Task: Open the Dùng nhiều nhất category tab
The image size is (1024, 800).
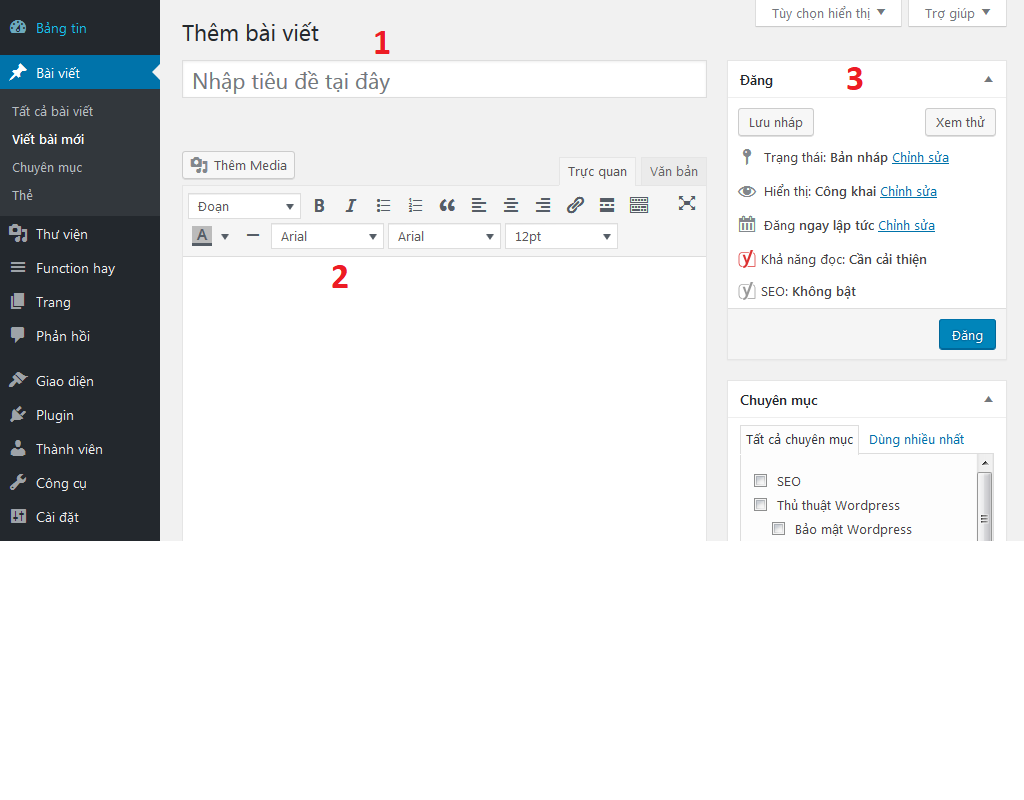Action: click(916, 440)
